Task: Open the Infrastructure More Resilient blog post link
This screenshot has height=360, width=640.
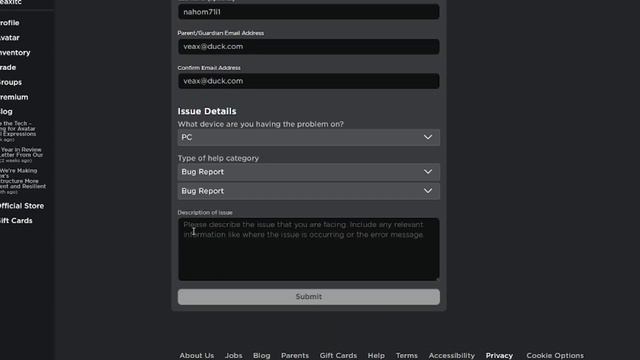Action: 23,181
